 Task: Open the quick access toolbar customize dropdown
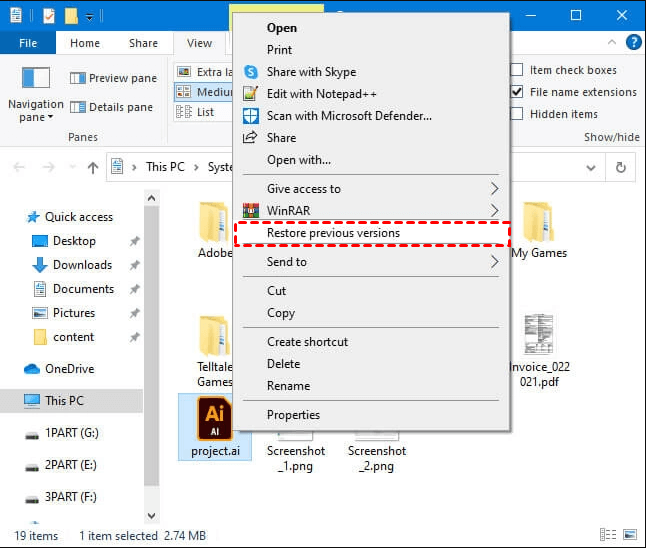coord(89,16)
